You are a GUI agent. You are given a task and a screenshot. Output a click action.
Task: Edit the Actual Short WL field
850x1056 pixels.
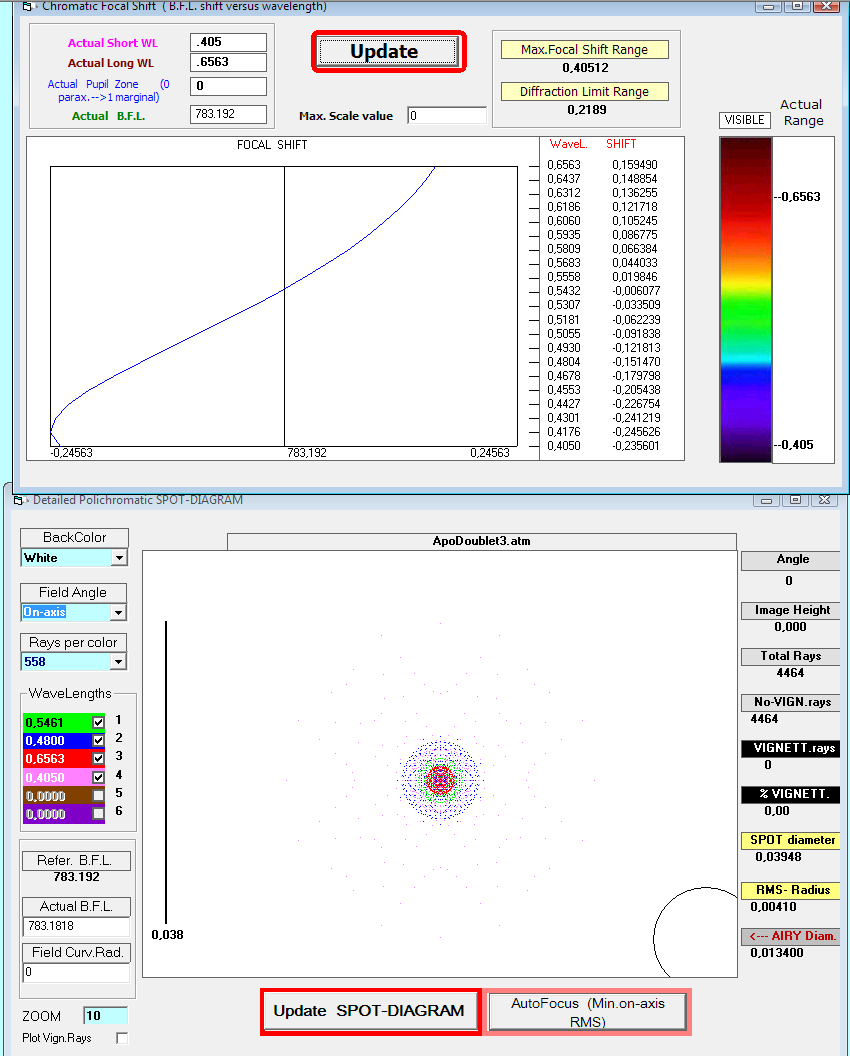[x=228, y=42]
